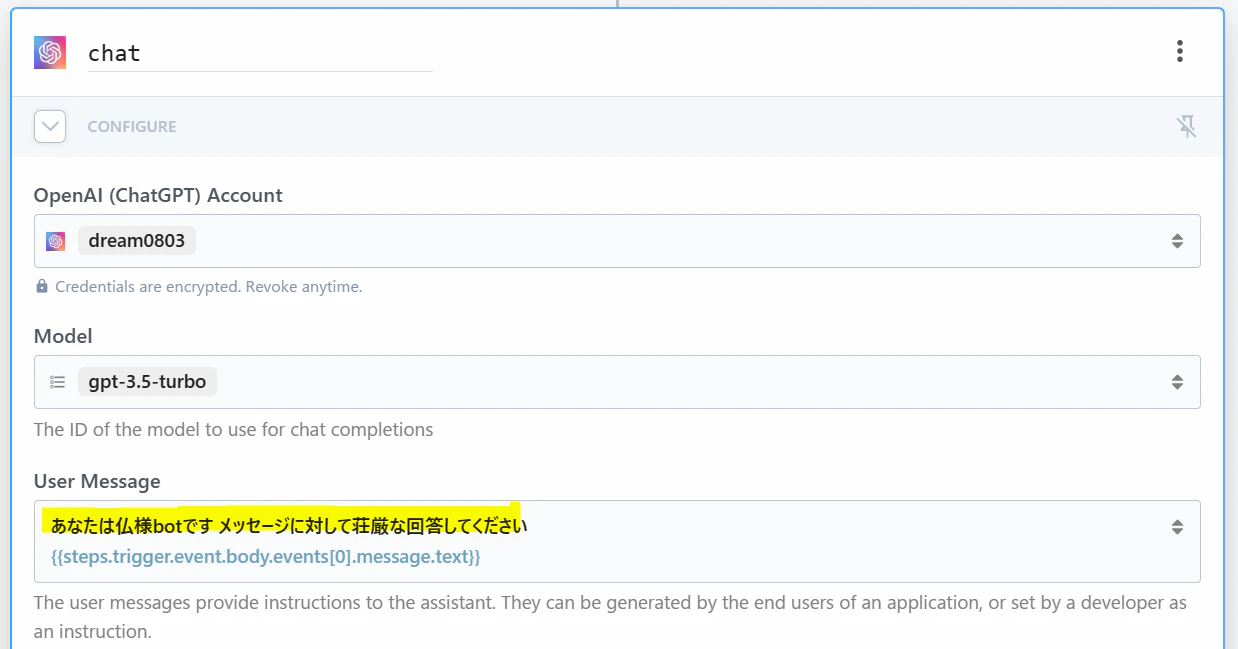This screenshot has height=649, width=1238.
Task: Edit the step name field 'chat'
Action: pos(260,53)
